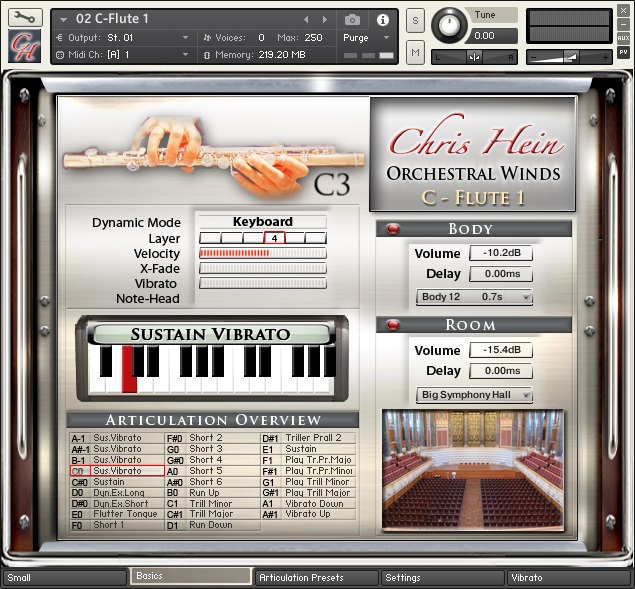This screenshot has height=589, width=635.
Task: Toggle the Room red power LED
Action: pos(392,325)
